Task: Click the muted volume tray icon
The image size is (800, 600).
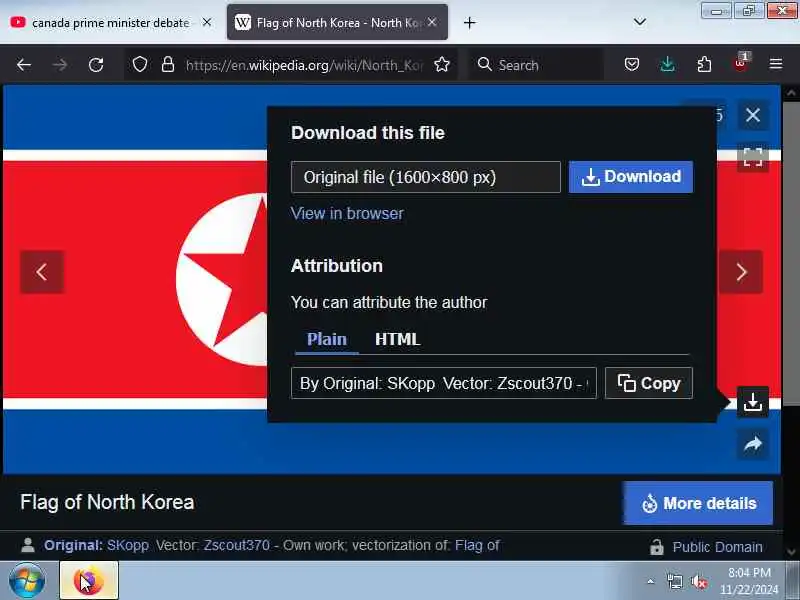Action: pyautogui.click(x=699, y=581)
